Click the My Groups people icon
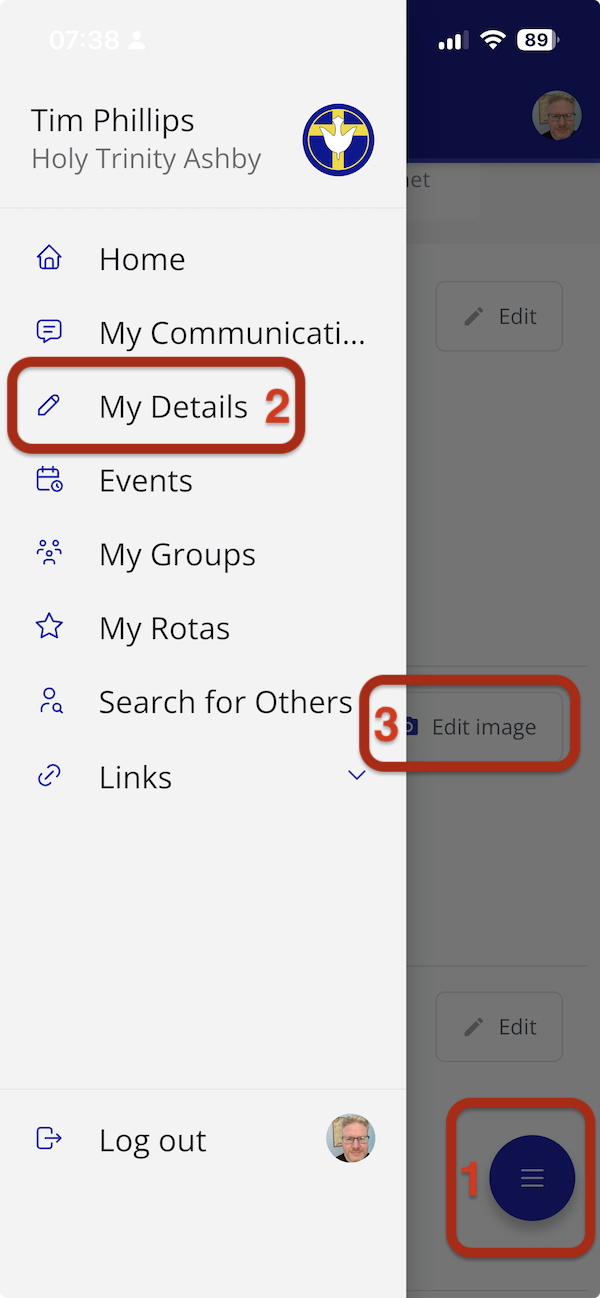Image resolution: width=600 pixels, height=1298 pixels. (x=49, y=554)
